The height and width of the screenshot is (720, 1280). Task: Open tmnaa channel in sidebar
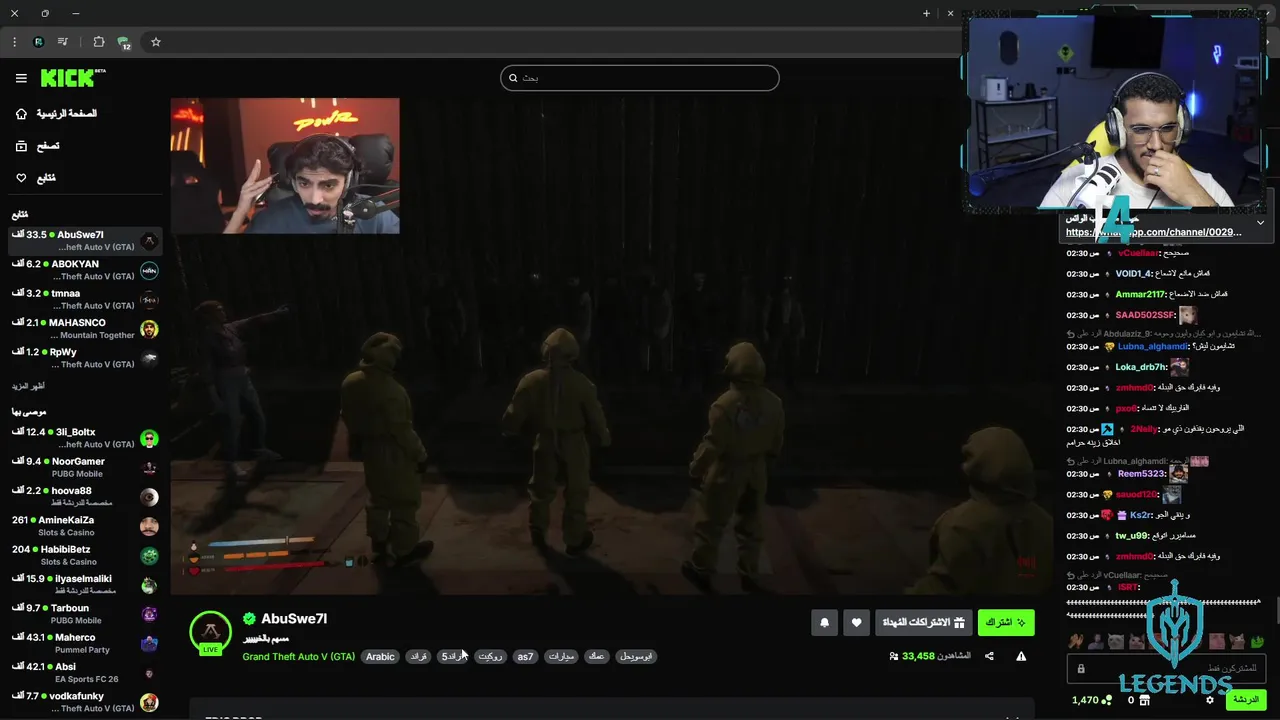pyautogui.click(x=84, y=299)
